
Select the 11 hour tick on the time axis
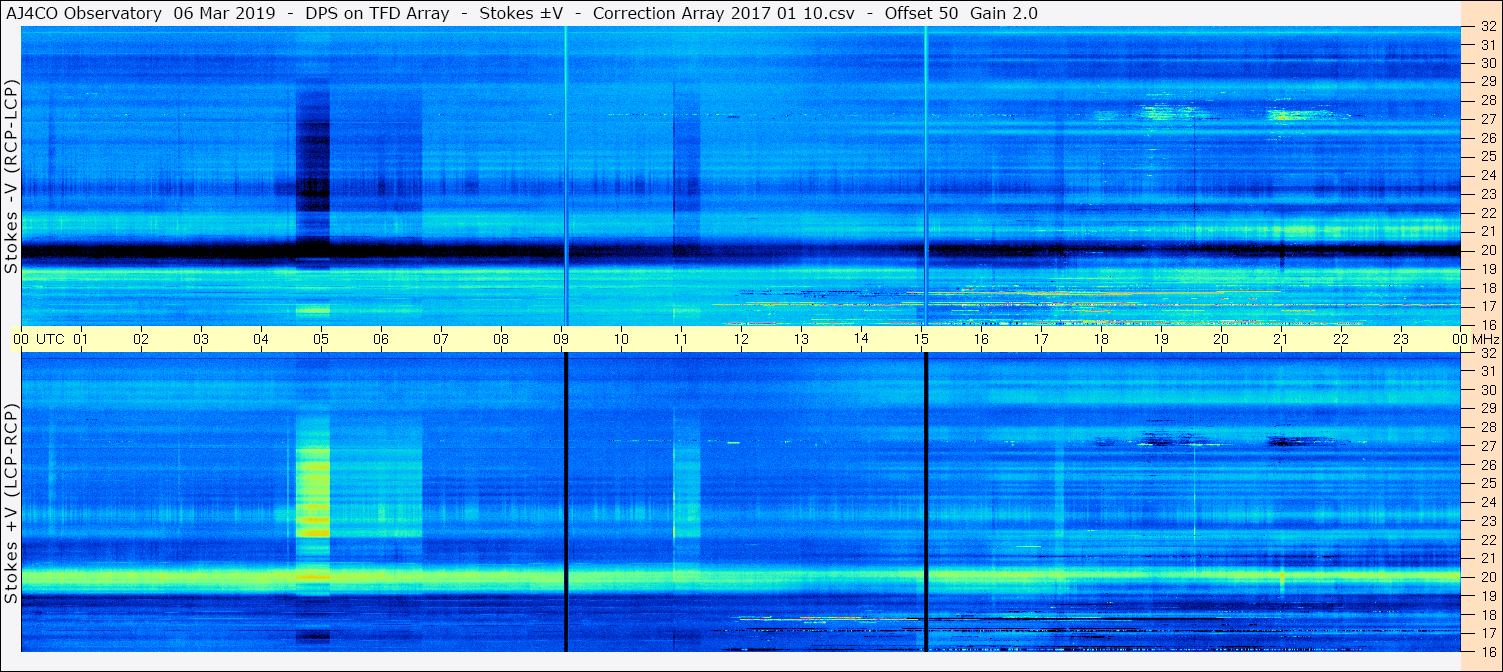[x=681, y=339]
